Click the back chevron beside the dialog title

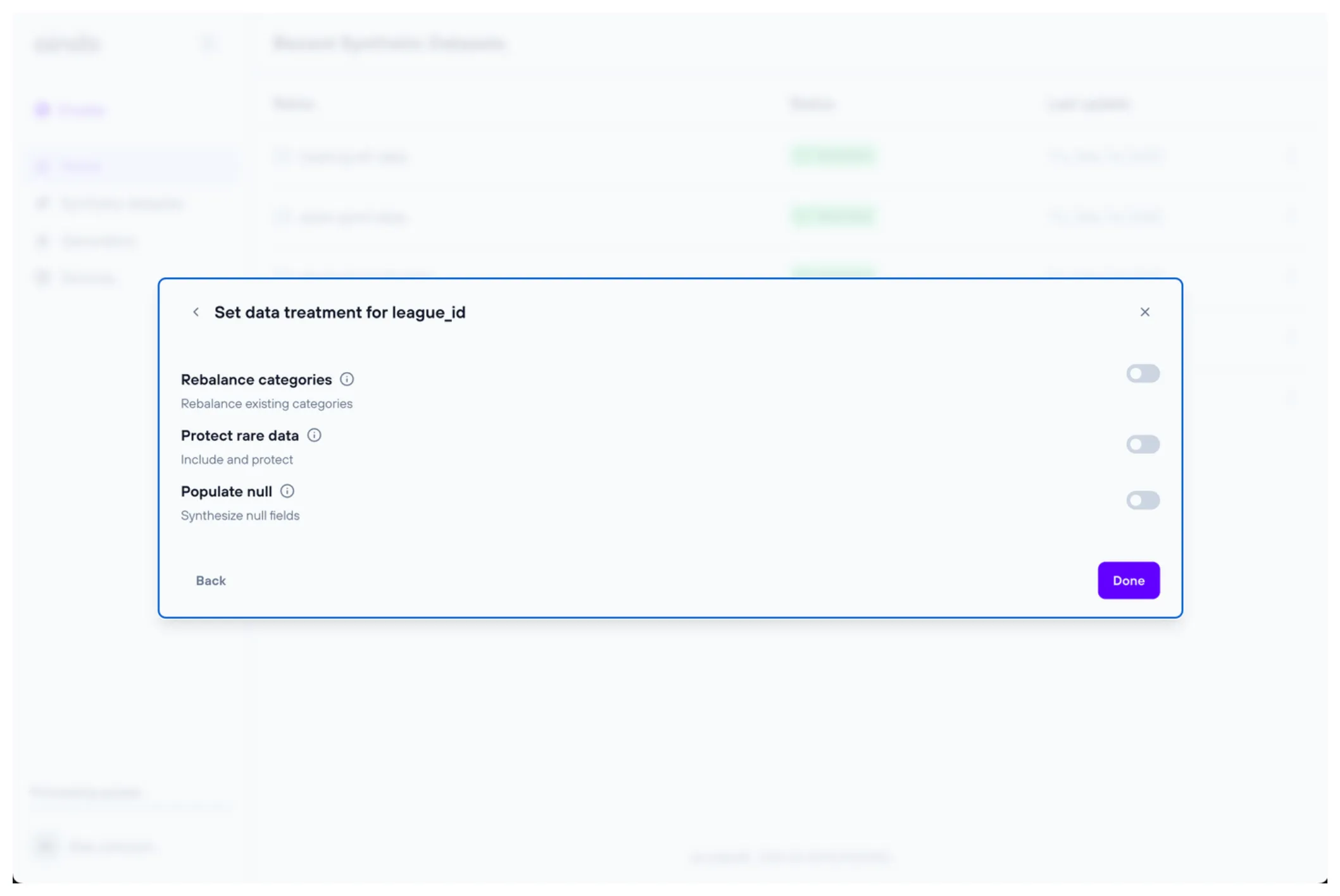coord(196,312)
